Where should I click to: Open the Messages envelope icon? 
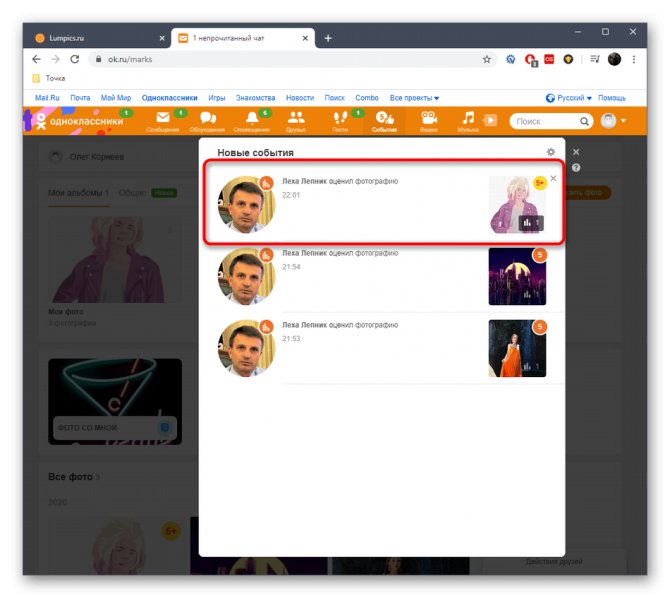[163, 118]
